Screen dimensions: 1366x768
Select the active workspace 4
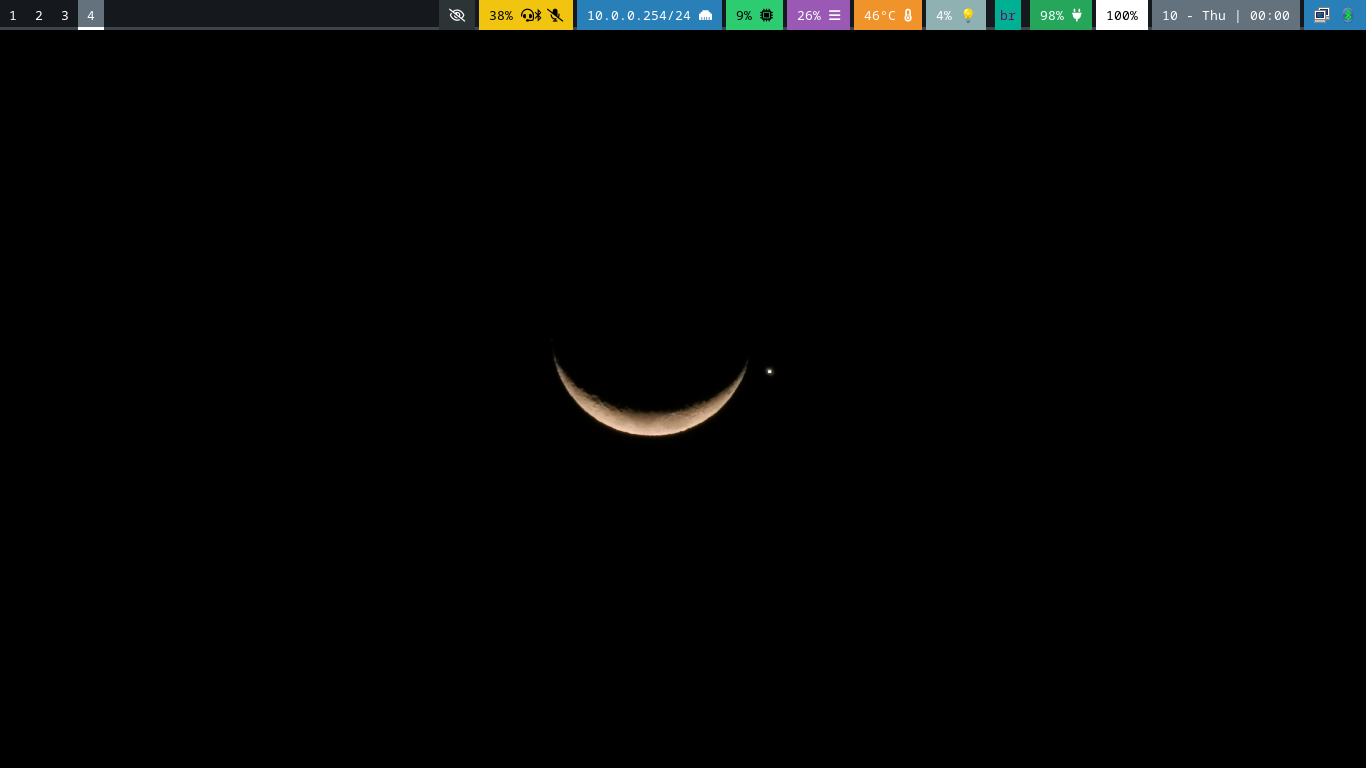click(91, 15)
